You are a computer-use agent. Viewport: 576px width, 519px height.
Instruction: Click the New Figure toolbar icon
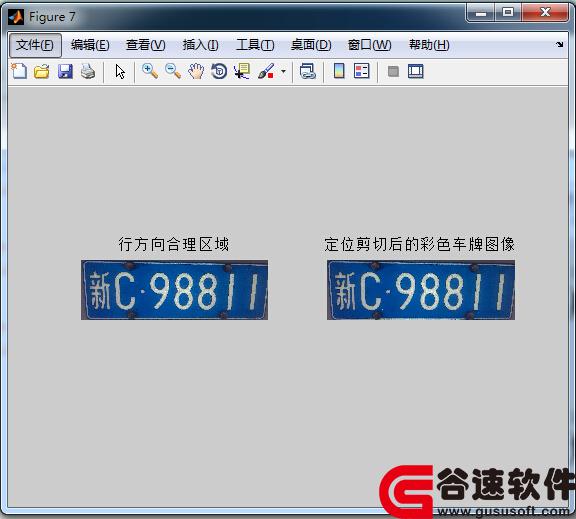pyautogui.click(x=19, y=71)
